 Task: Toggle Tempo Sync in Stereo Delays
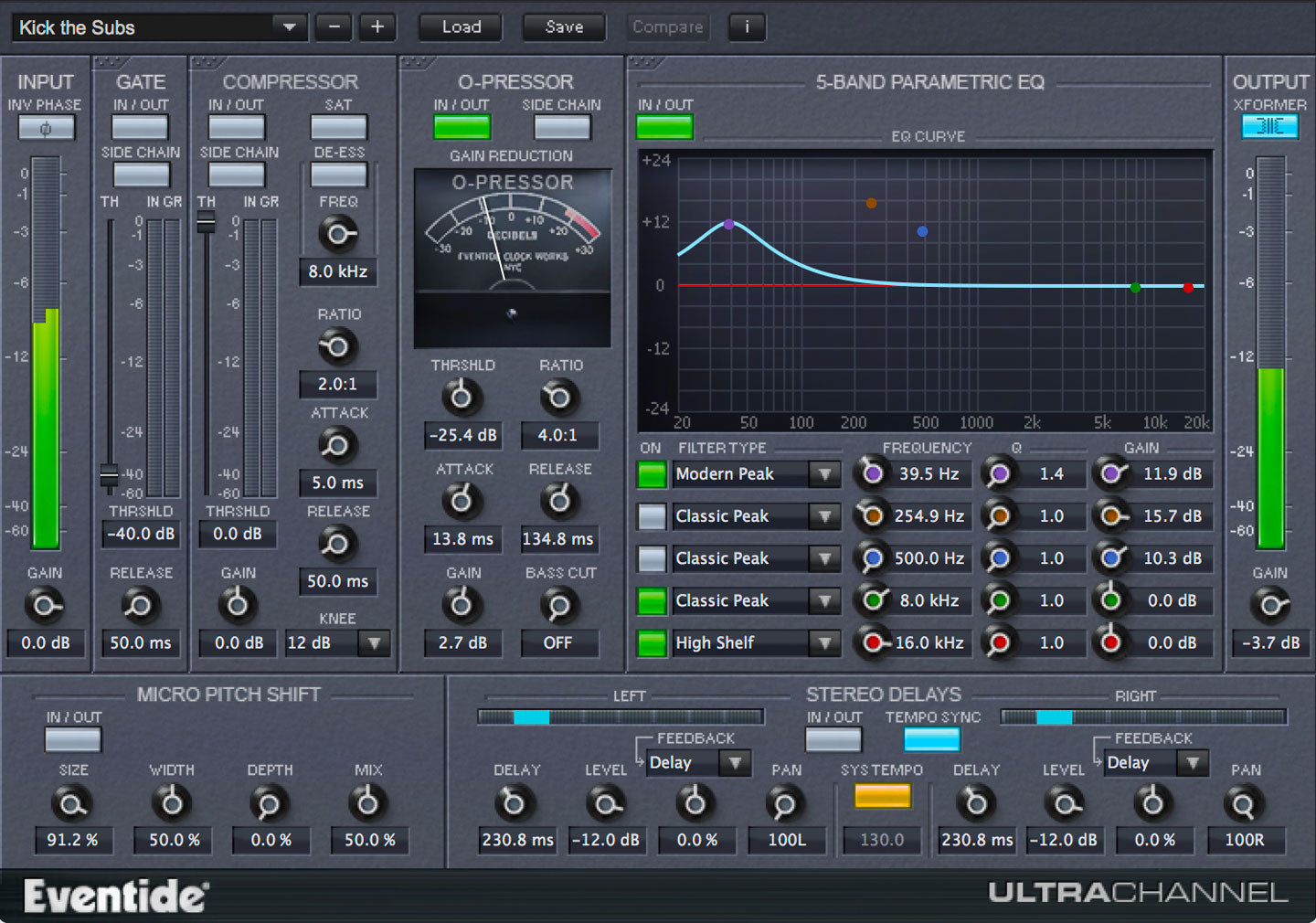(931, 738)
